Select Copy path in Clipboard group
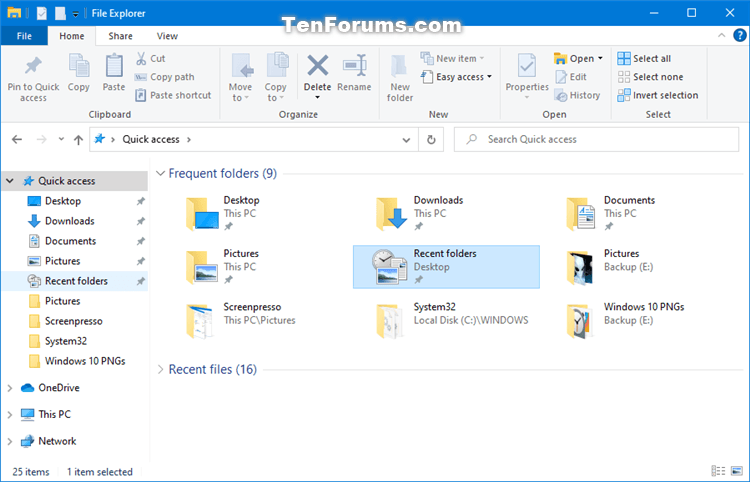 click(x=165, y=77)
